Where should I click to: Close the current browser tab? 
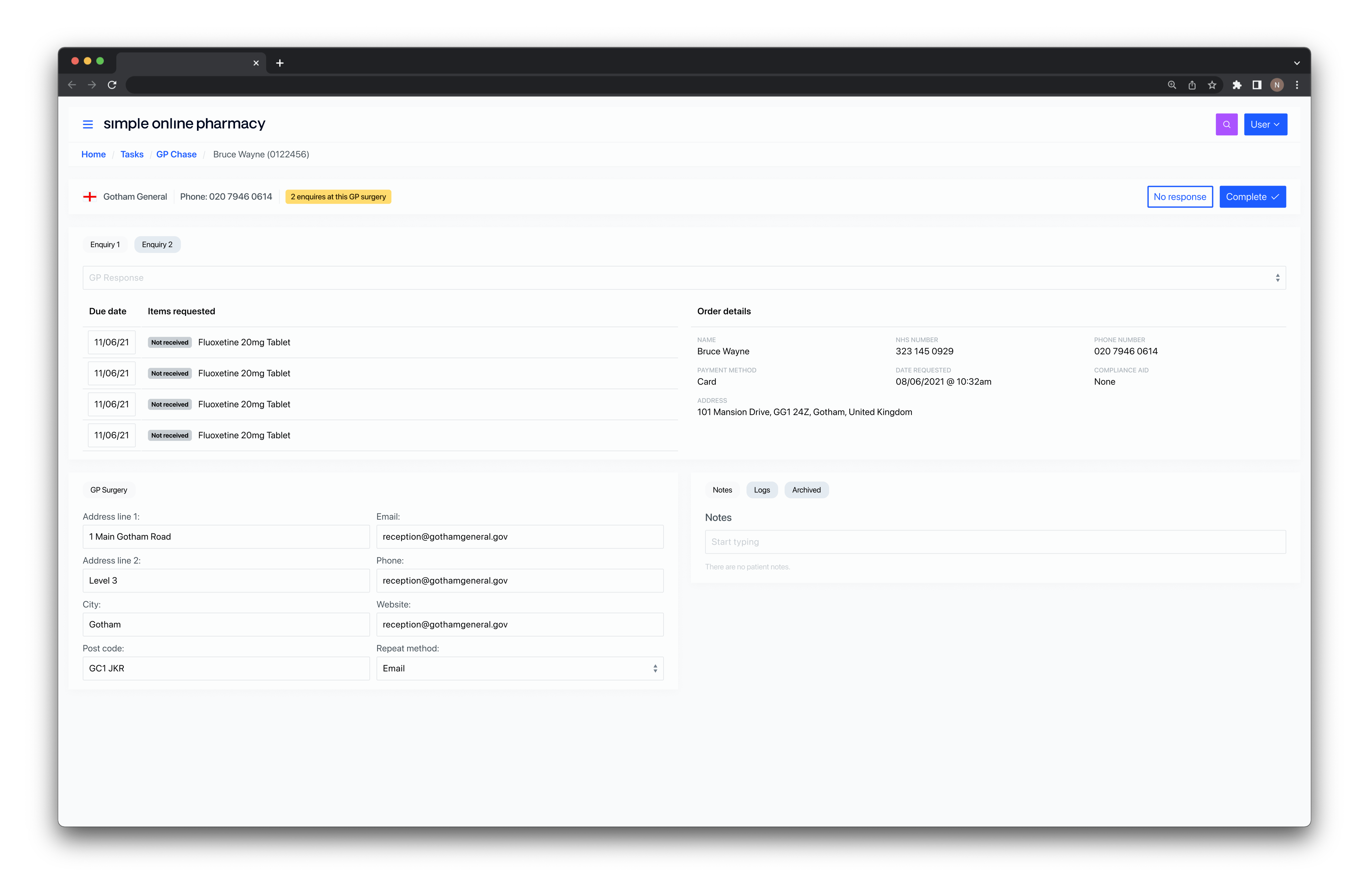click(256, 63)
